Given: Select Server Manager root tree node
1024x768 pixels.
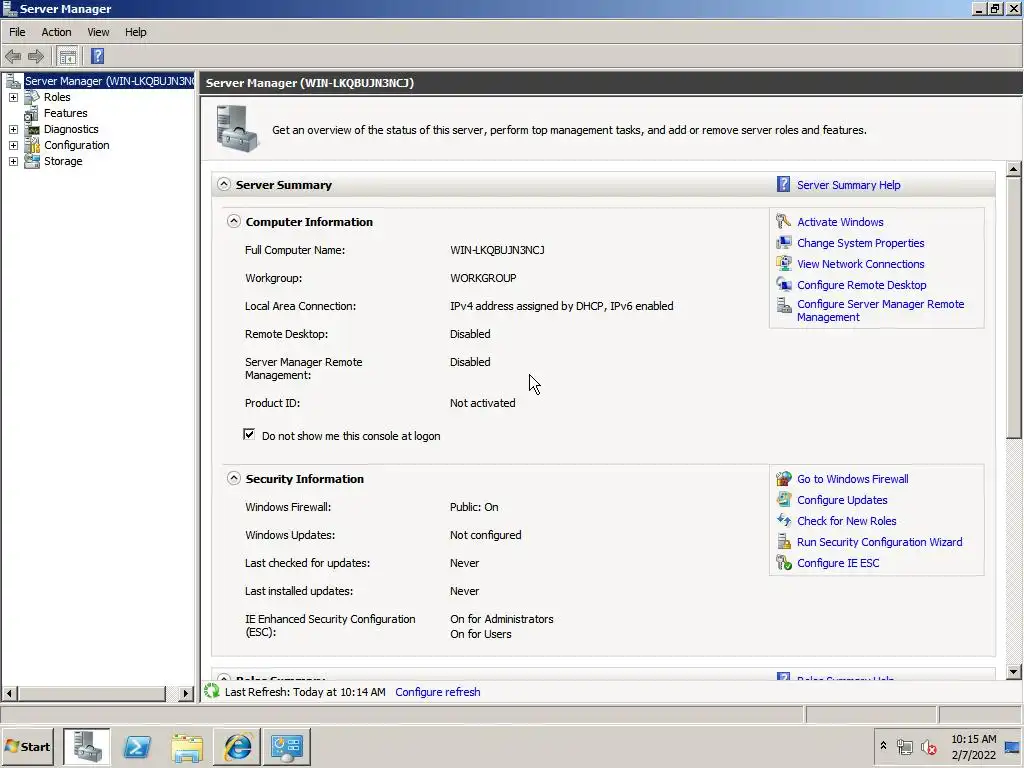Looking at the screenshot, I should (109, 81).
